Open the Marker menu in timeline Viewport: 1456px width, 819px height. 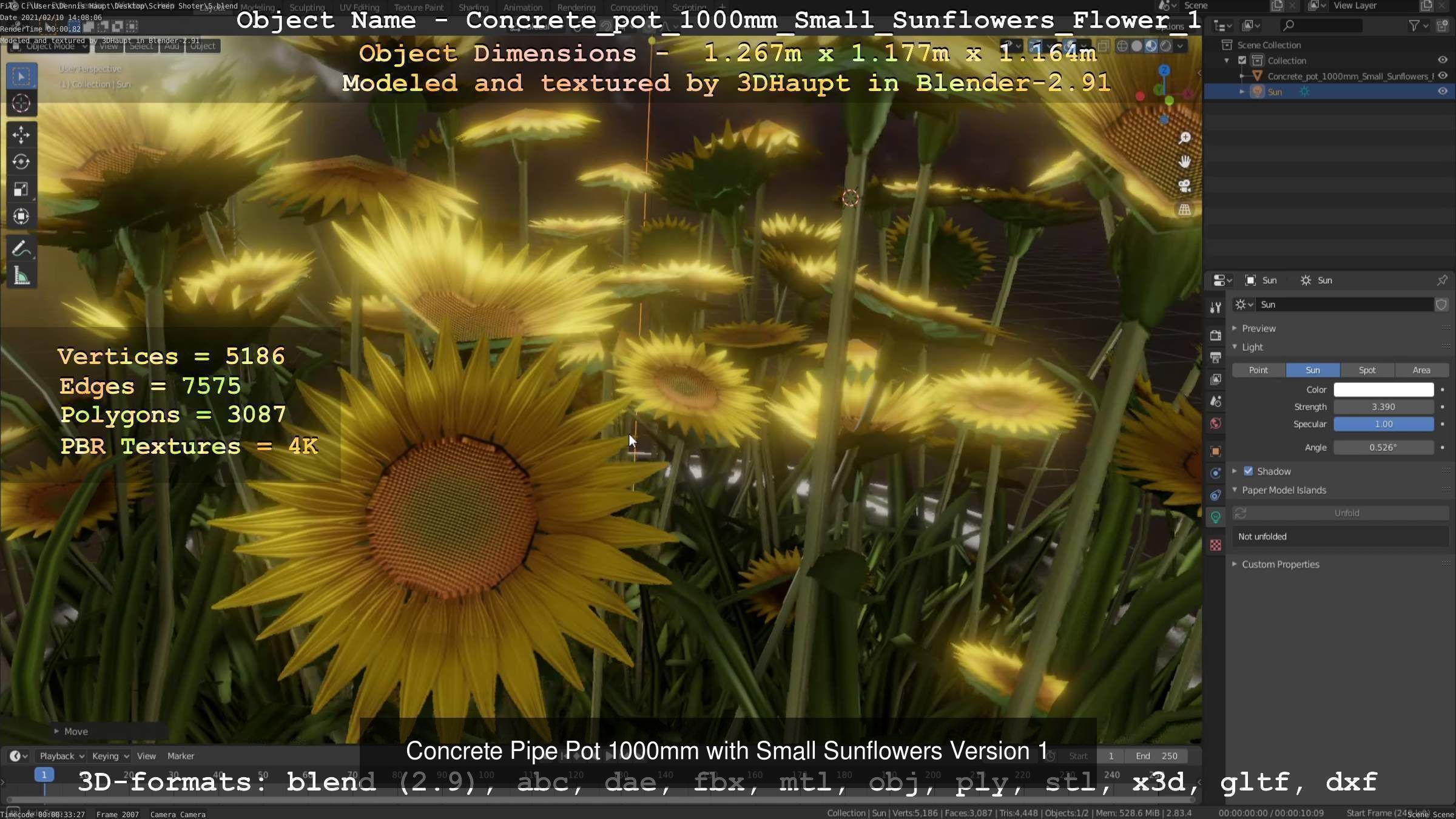coord(180,756)
